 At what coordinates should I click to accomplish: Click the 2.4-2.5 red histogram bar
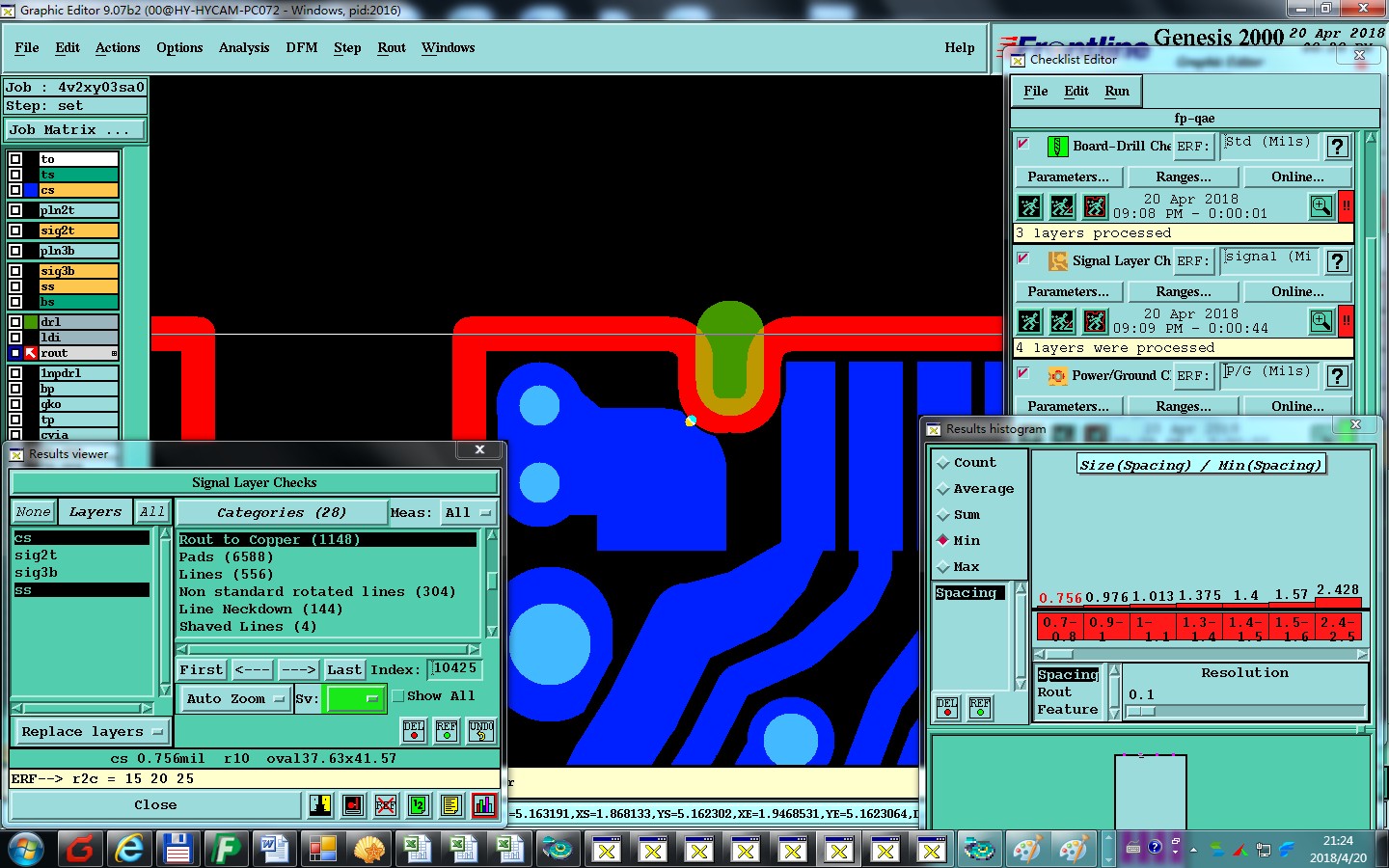tap(1338, 629)
